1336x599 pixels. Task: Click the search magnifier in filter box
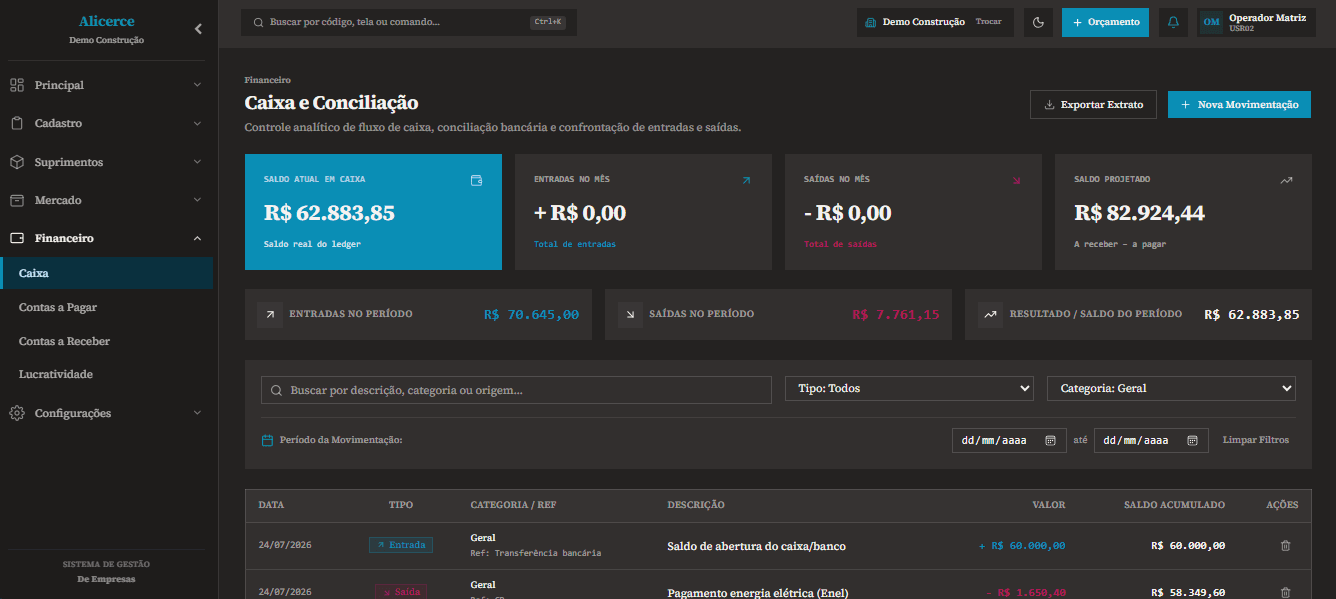[x=277, y=390]
